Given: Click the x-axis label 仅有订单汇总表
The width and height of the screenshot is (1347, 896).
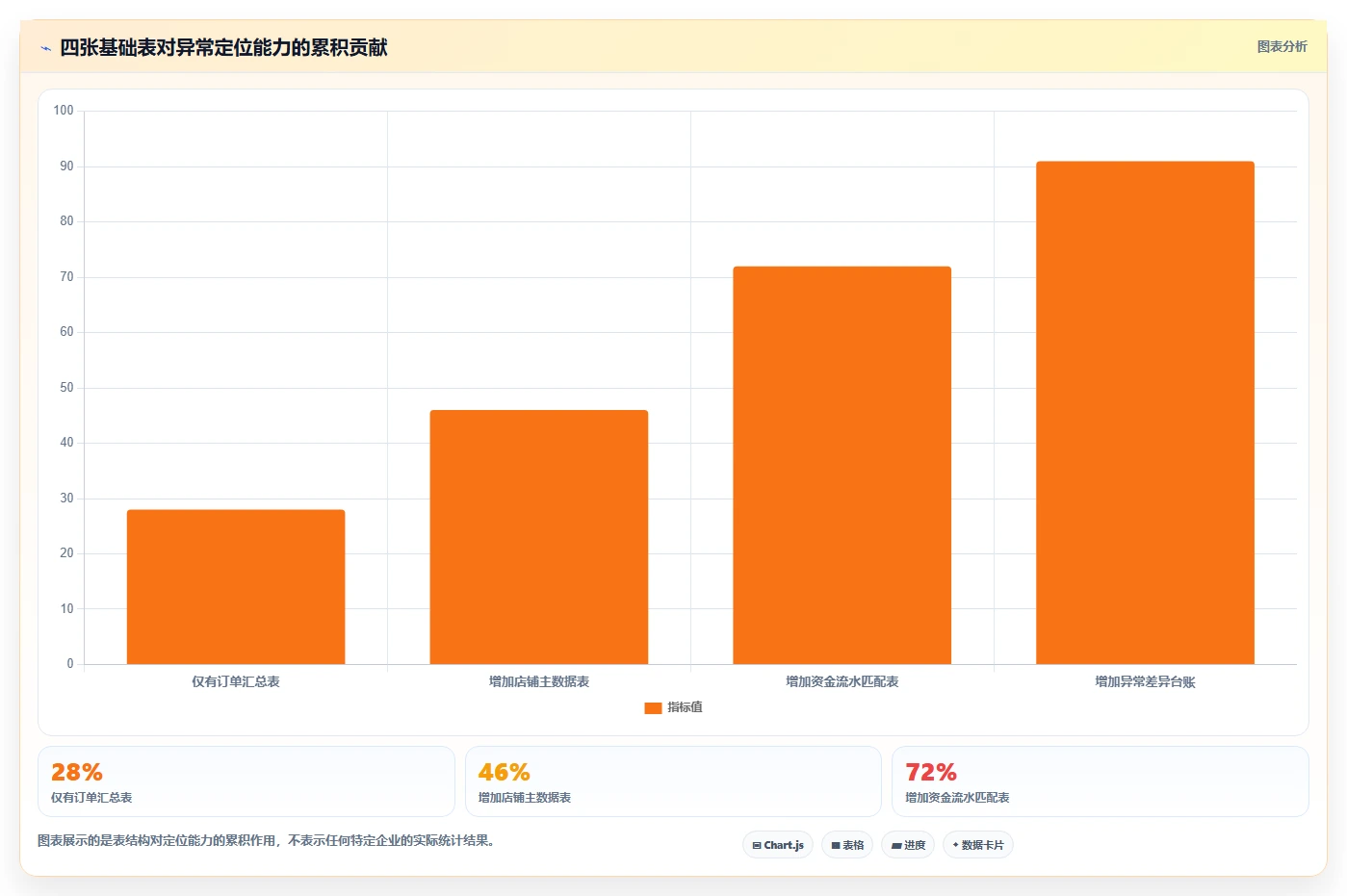Looking at the screenshot, I should pyautogui.click(x=236, y=681).
